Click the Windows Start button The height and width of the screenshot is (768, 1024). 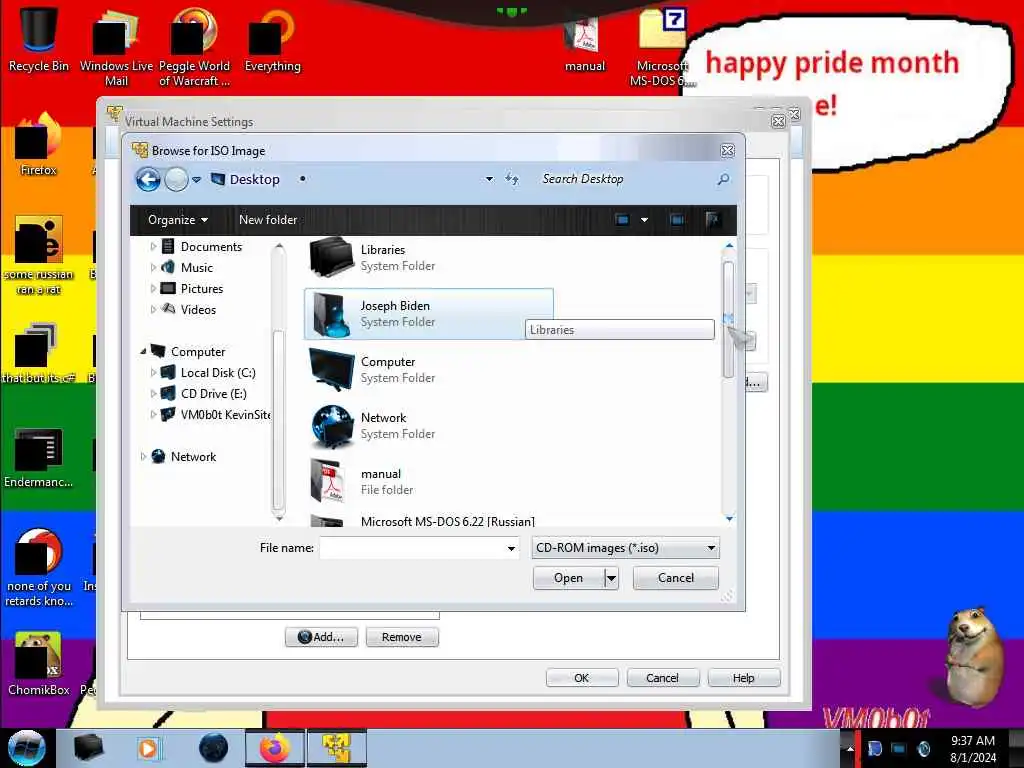[26, 748]
